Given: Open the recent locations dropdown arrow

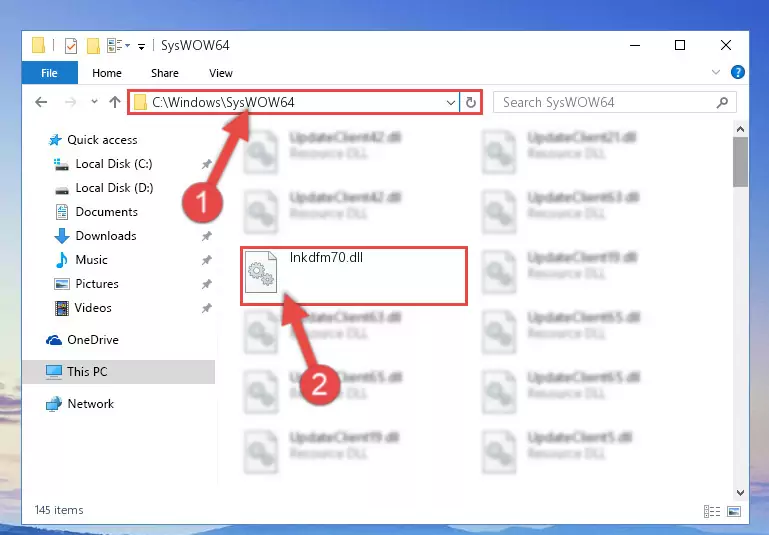Looking at the screenshot, I should pyautogui.click(x=94, y=102).
